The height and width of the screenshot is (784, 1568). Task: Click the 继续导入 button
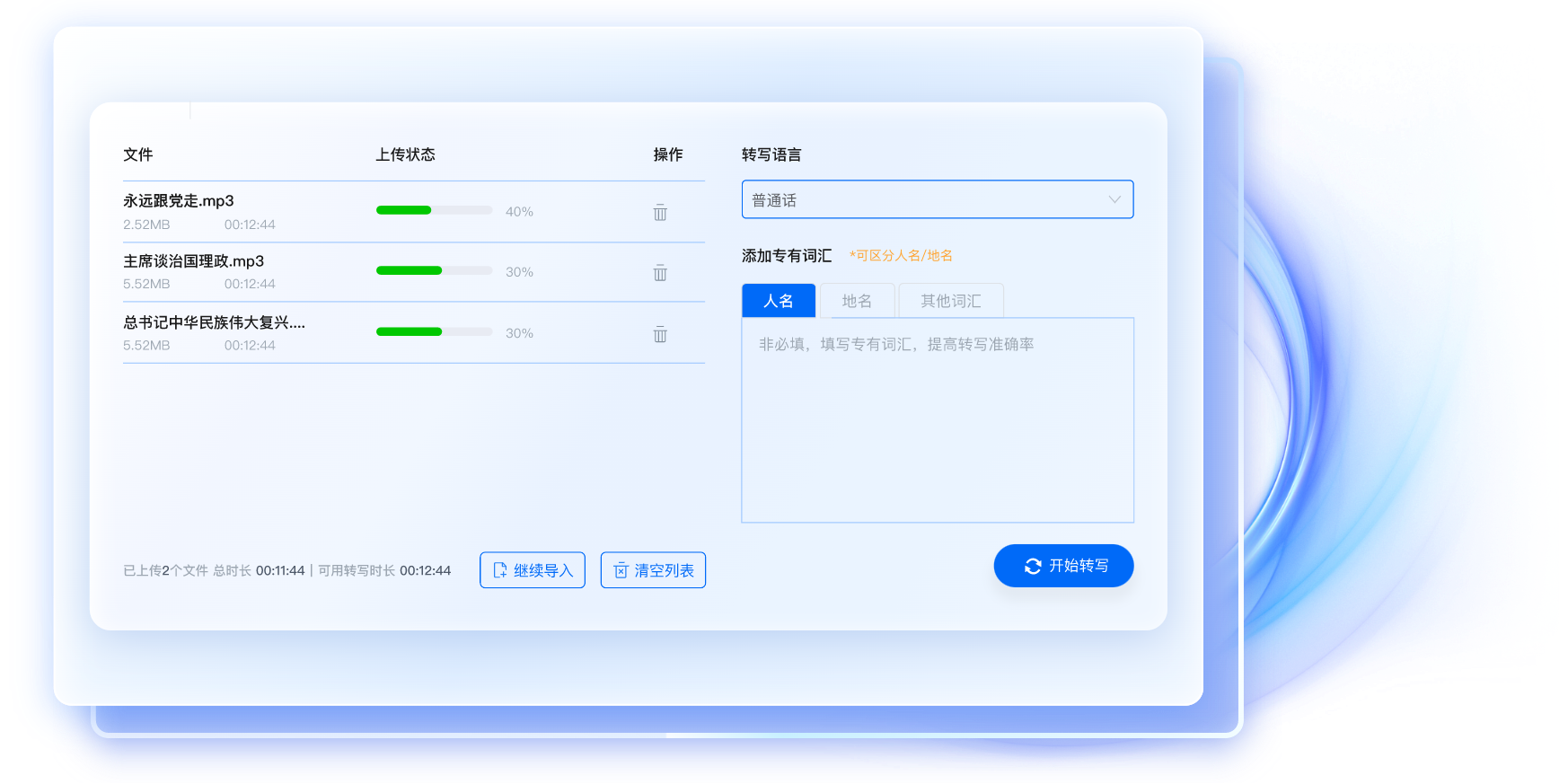[x=533, y=570]
